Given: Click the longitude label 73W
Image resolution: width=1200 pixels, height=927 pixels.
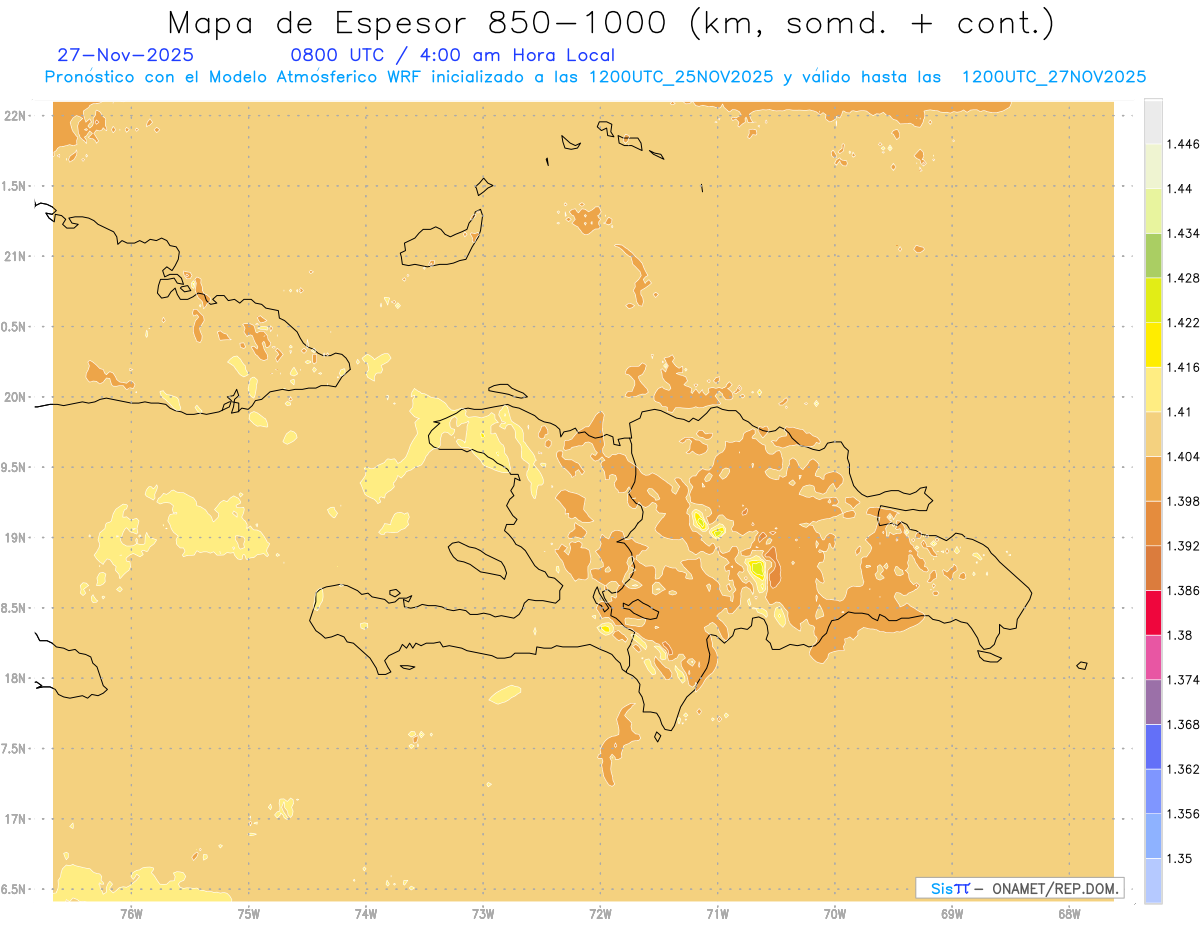Looking at the screenshot, I should pyautogui.click(x=483, y=913).
